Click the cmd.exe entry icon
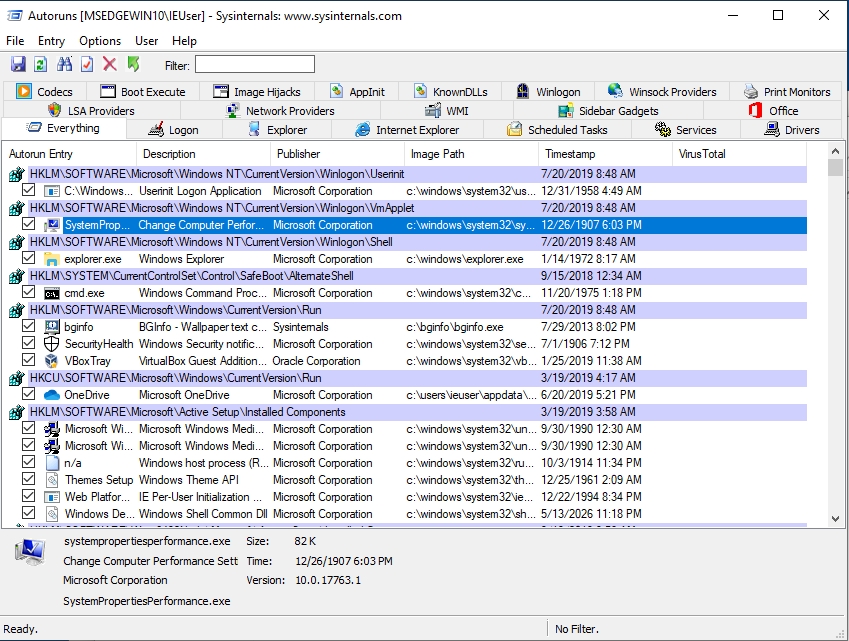 pos(52,293)
